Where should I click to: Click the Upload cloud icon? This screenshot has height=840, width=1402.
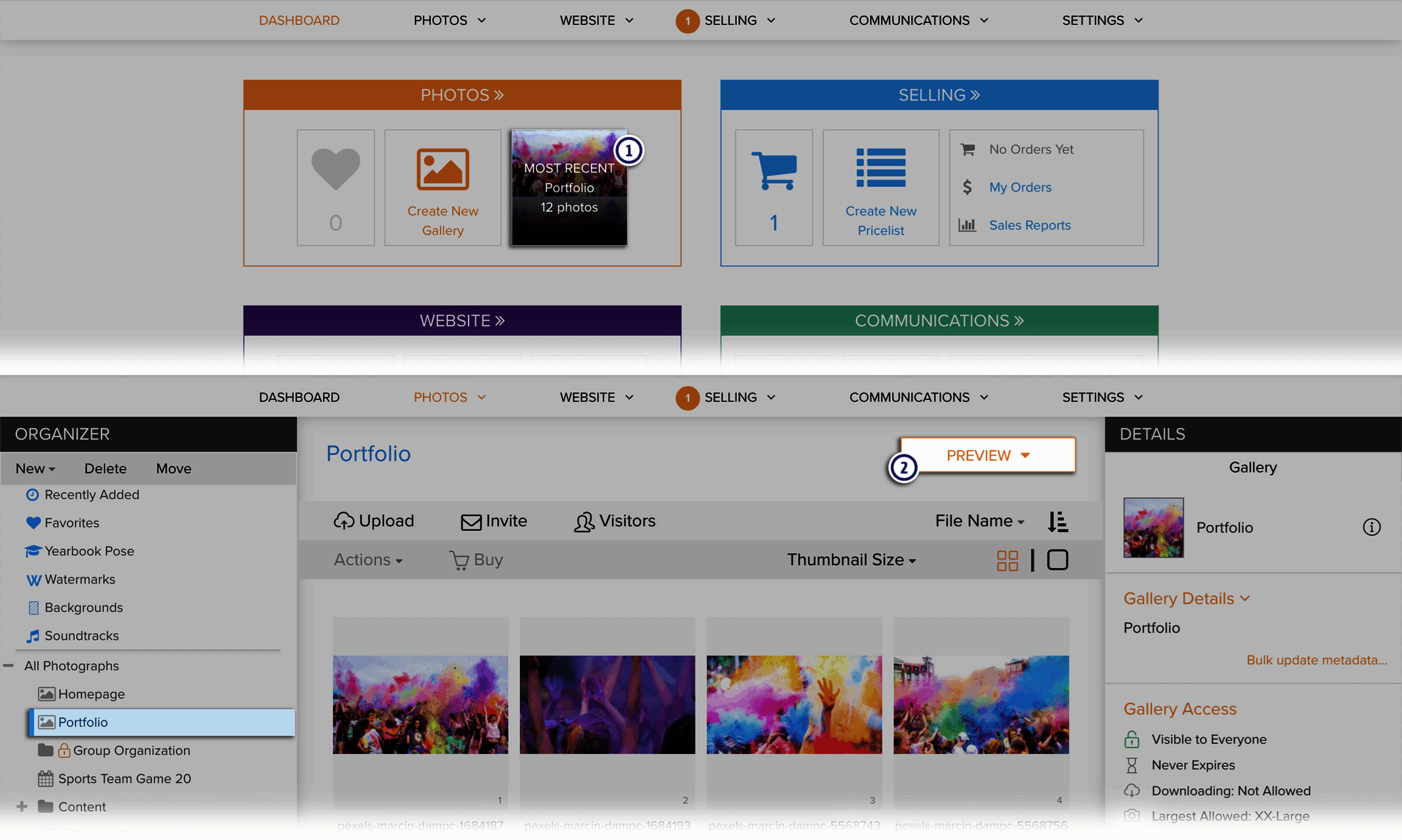point(344,521)
